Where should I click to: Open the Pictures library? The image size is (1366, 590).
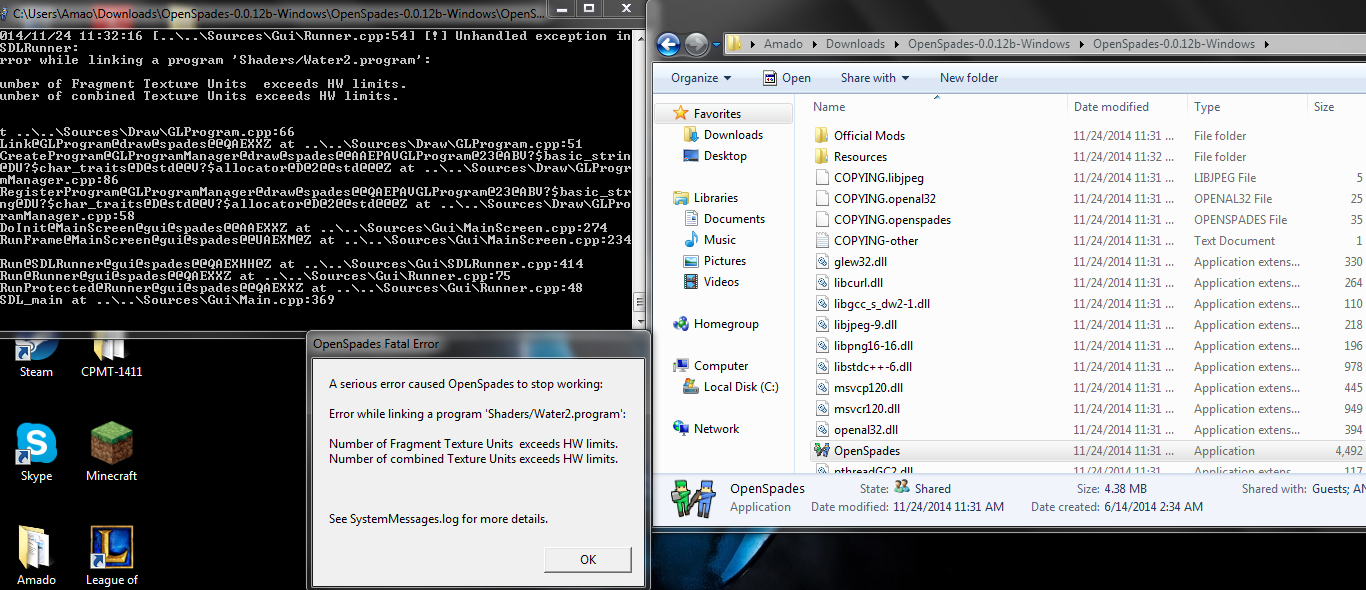725,261
